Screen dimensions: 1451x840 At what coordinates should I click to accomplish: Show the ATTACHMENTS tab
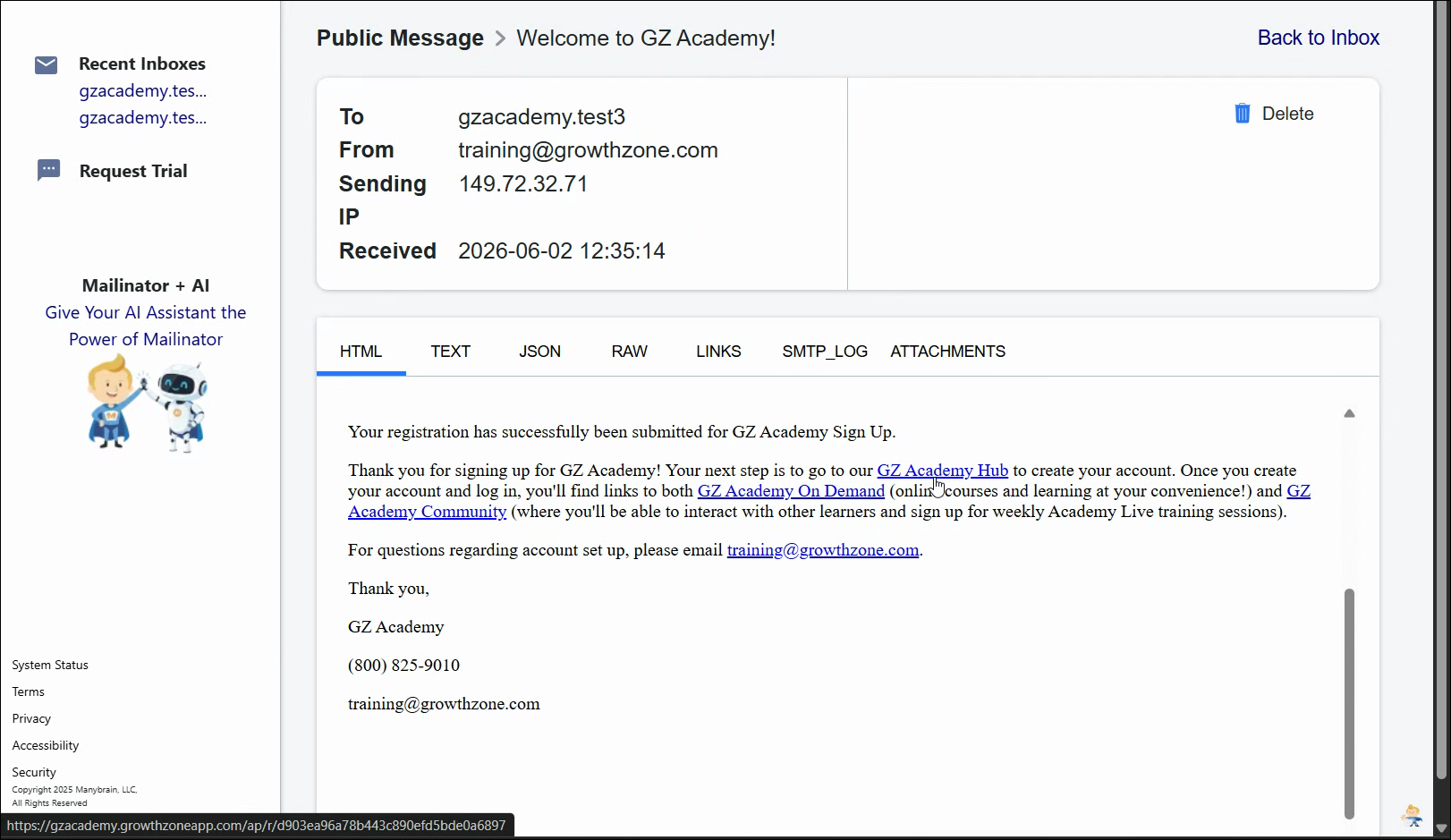[x=947, y=352]
